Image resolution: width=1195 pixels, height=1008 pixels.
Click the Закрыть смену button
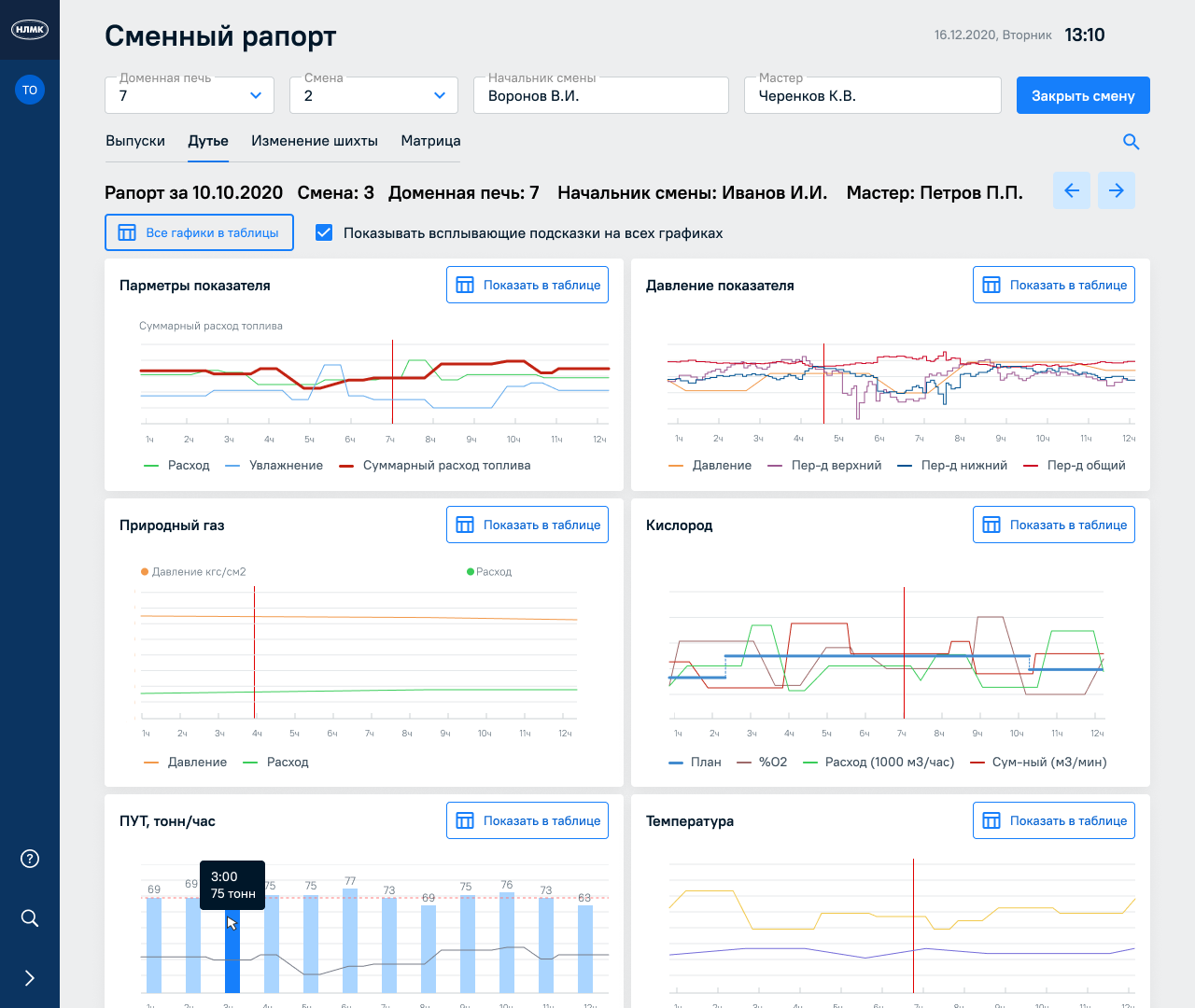coord(1083,95)
